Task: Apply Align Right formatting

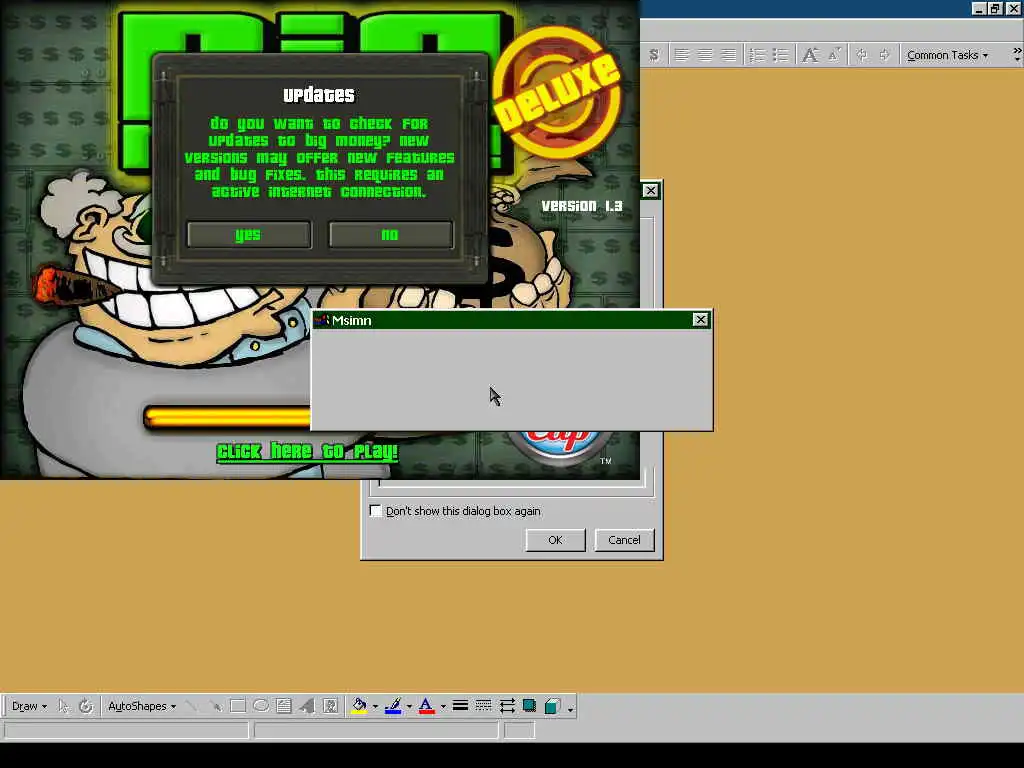Action: (x=728, y=56)
